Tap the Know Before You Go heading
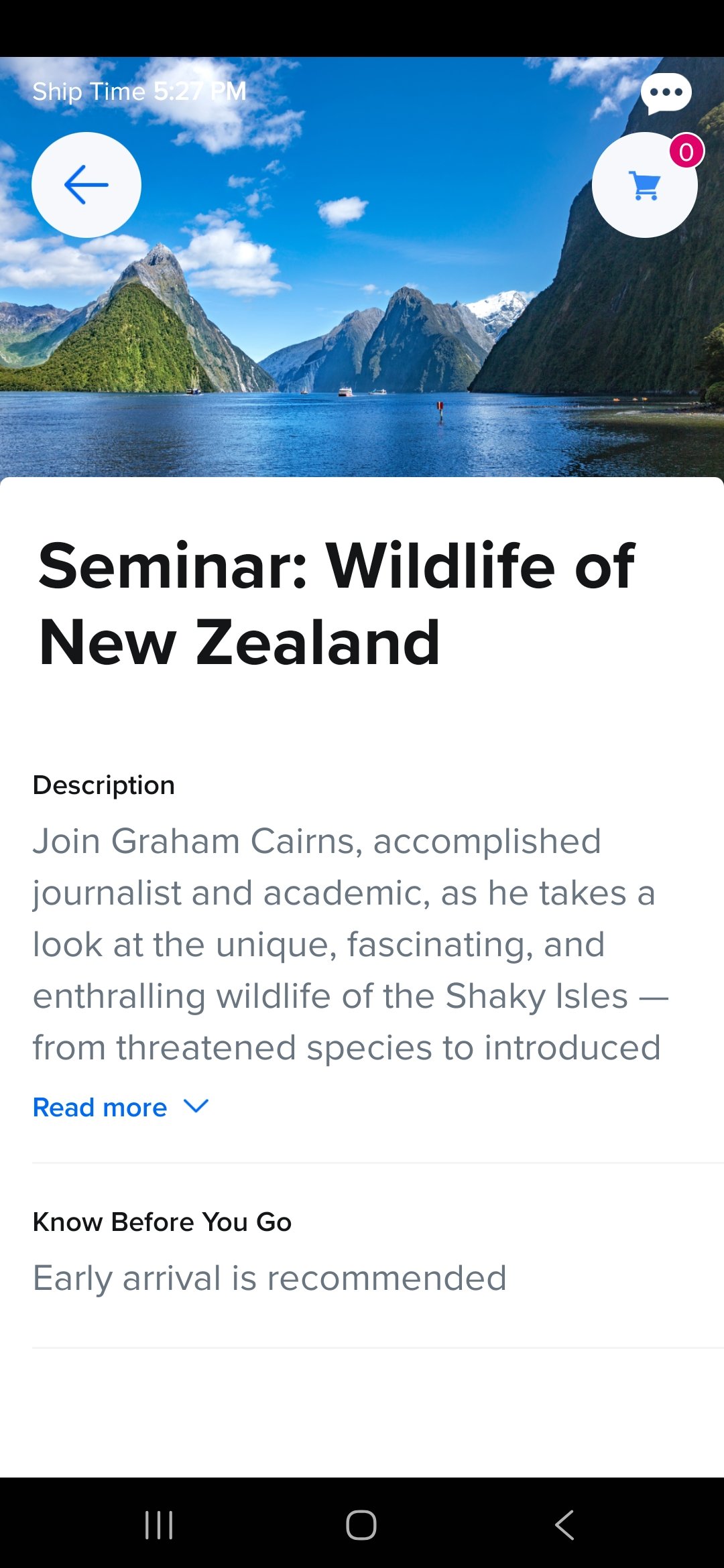The height and width of the screenshot is (1568, 724). [162, 1222]
